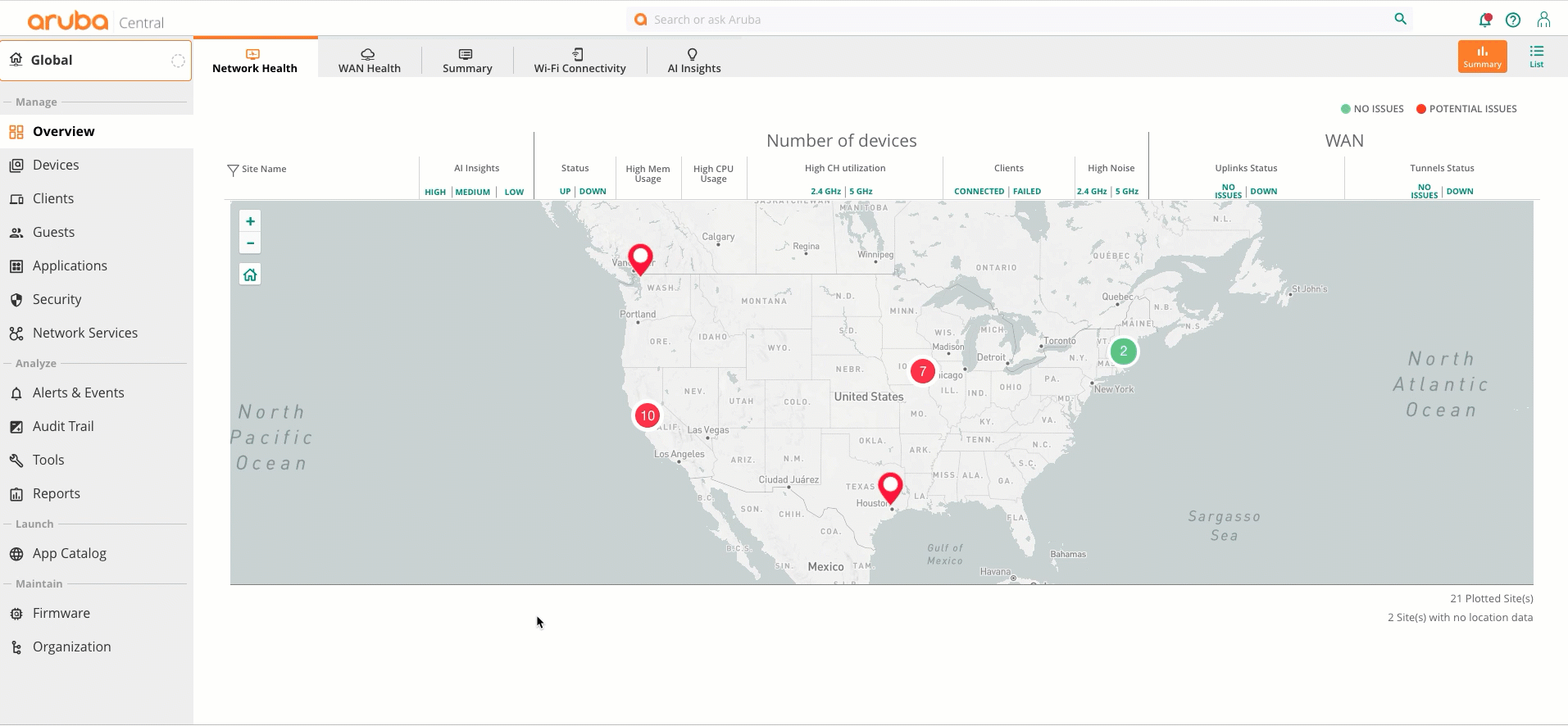Sort by FAILED clients column
Screen dimensions: 1568x726
tap(1027, 191)
